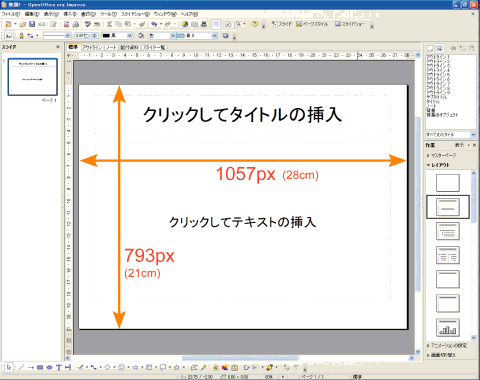Pick the Rectangle drawing tool
Image resolution: width=480 pixels, height=380 pixels.
coord(40,367)
